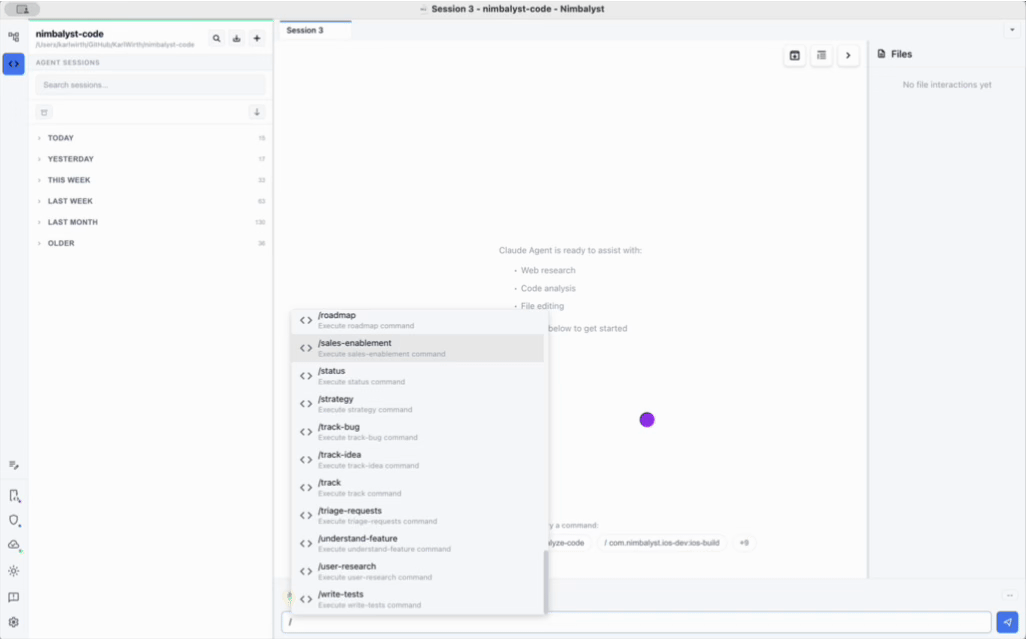Image resolution: width=1026 pixels, height=640 pixels.
Task: Open the settings gear at the bottom left
Action: [x=13, y=622]
